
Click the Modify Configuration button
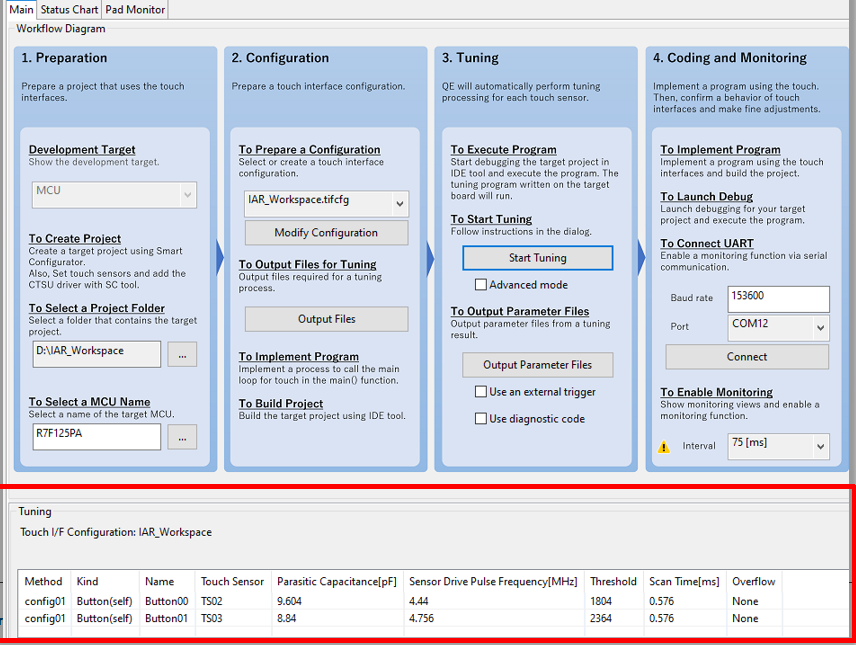click(326, 233)
